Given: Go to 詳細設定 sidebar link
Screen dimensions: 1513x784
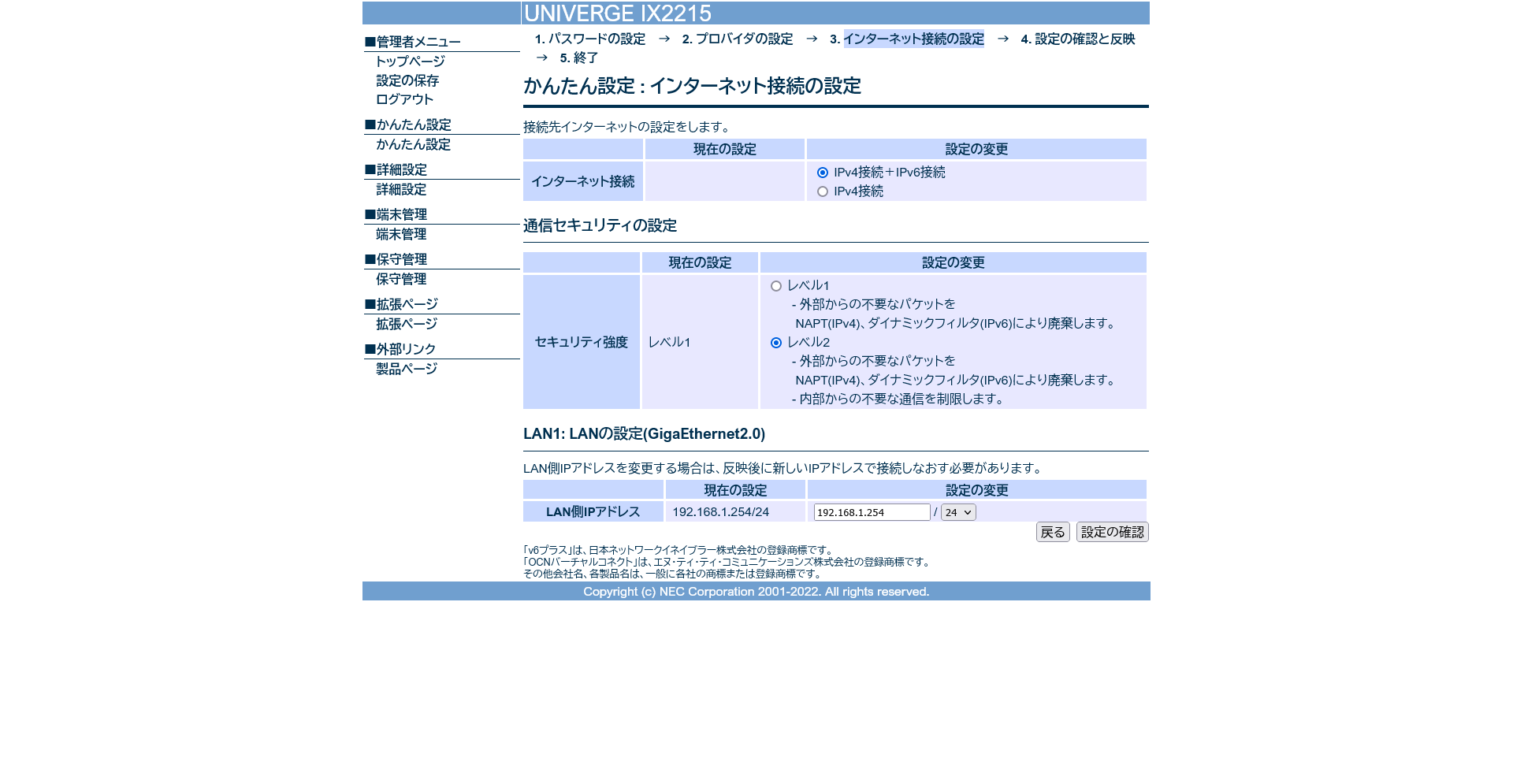Looking at the screenshot, I should [401, 189].
